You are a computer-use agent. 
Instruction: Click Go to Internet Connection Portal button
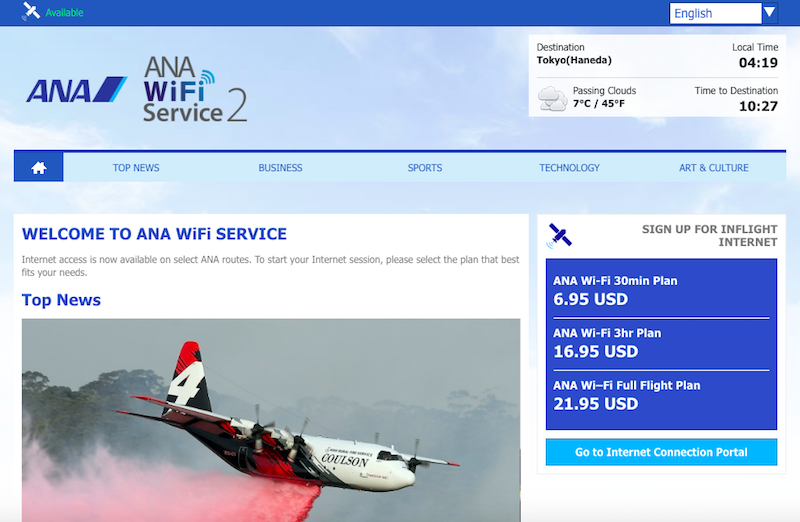click(x=661, y=452)
